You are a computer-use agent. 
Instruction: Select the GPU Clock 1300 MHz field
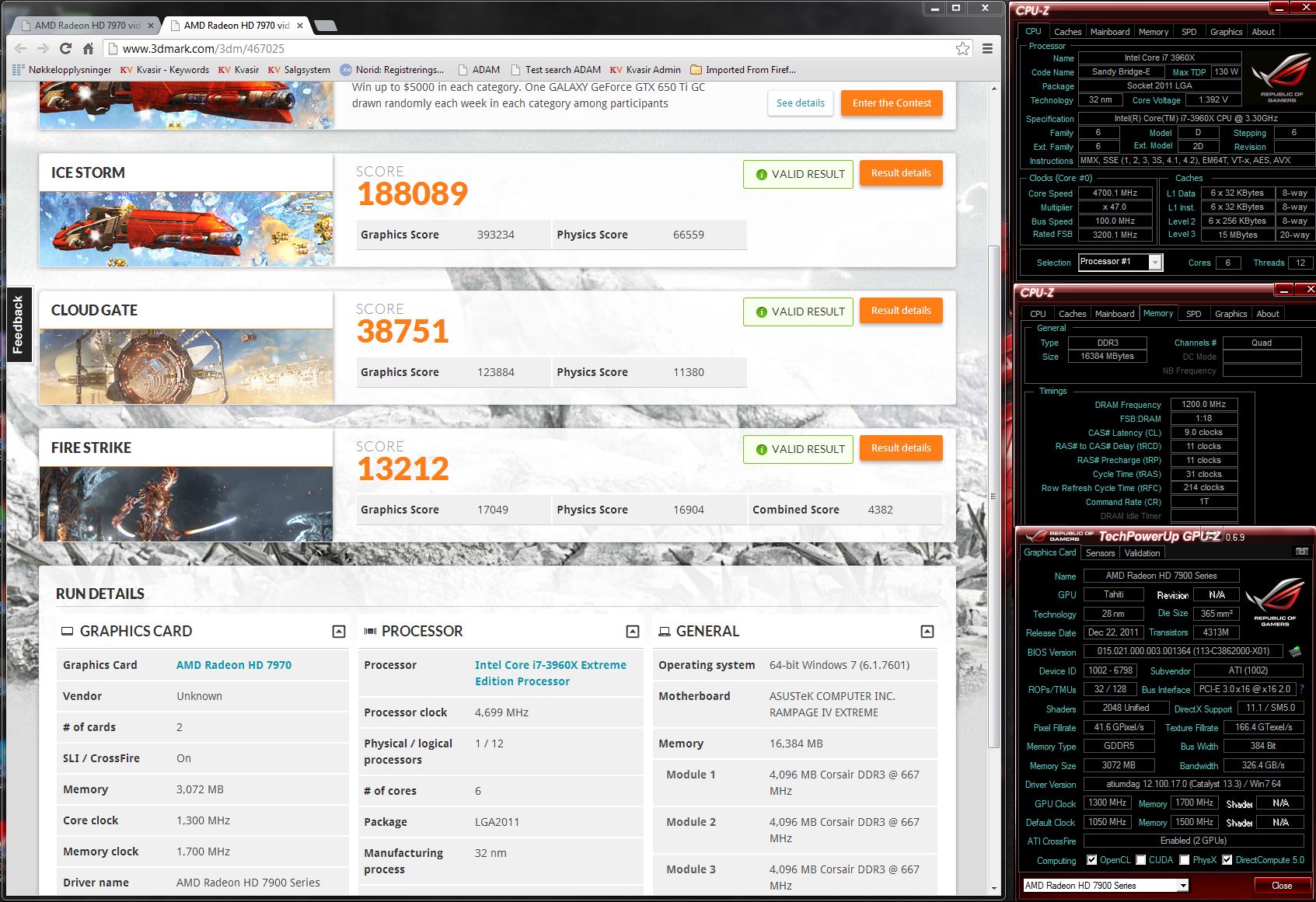click(1107, 803)
